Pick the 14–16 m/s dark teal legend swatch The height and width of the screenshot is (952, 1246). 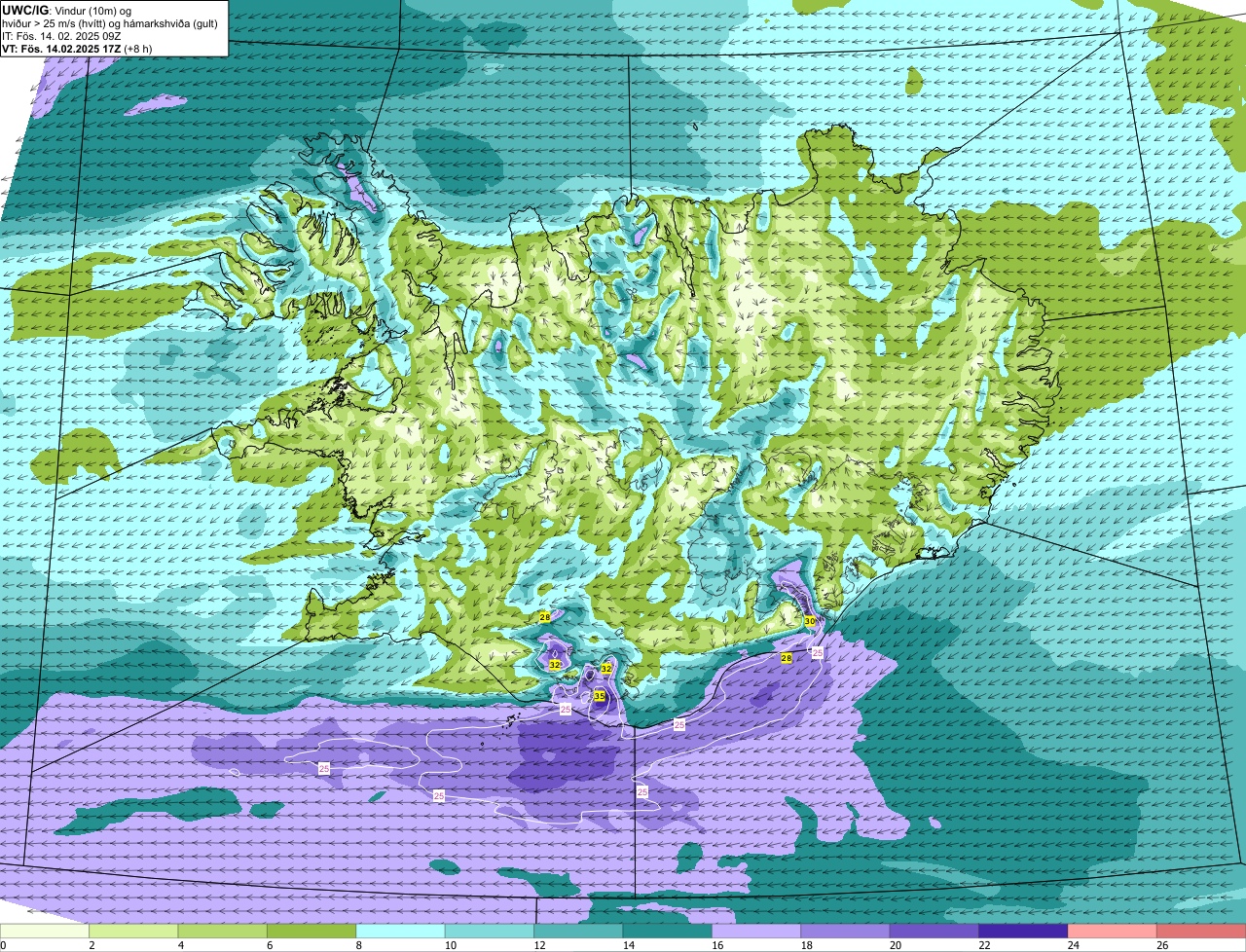[x=668, y=932]
